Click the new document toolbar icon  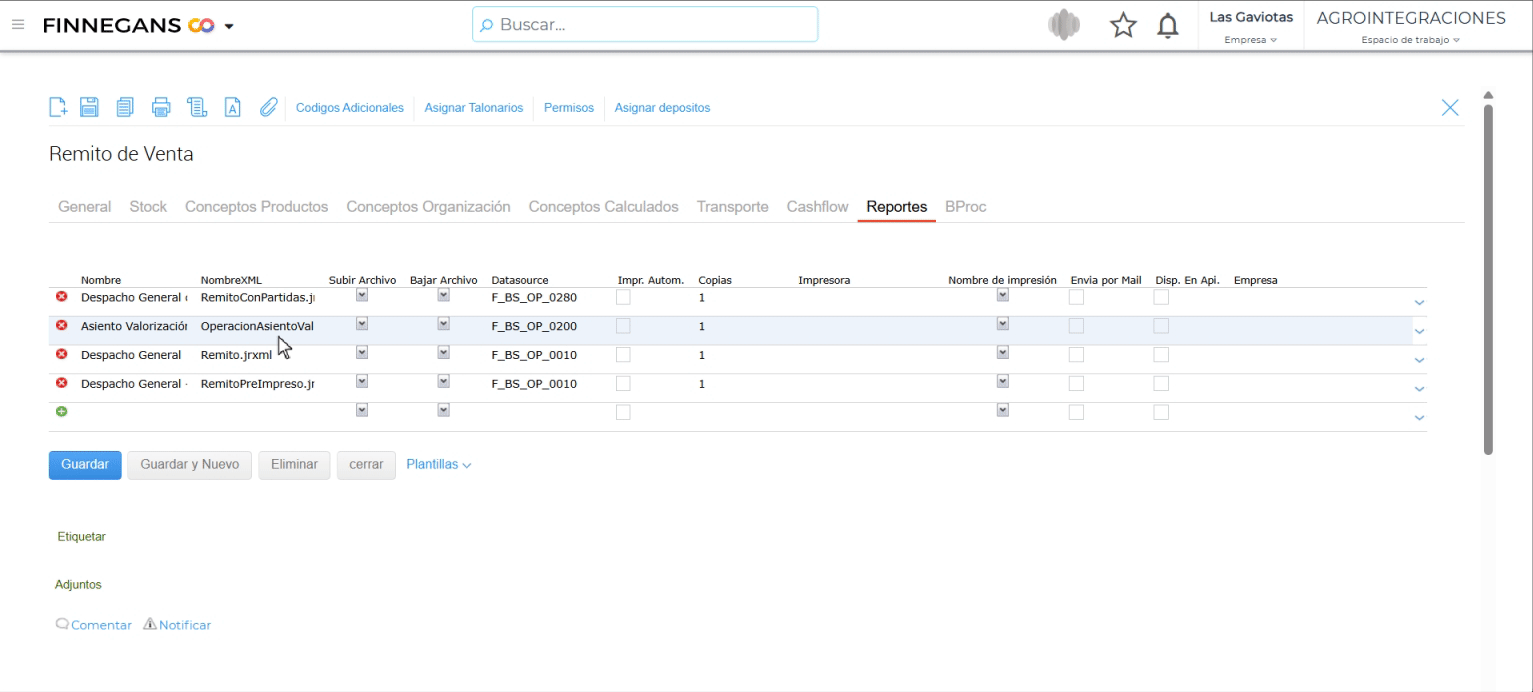tap(58, 108)
